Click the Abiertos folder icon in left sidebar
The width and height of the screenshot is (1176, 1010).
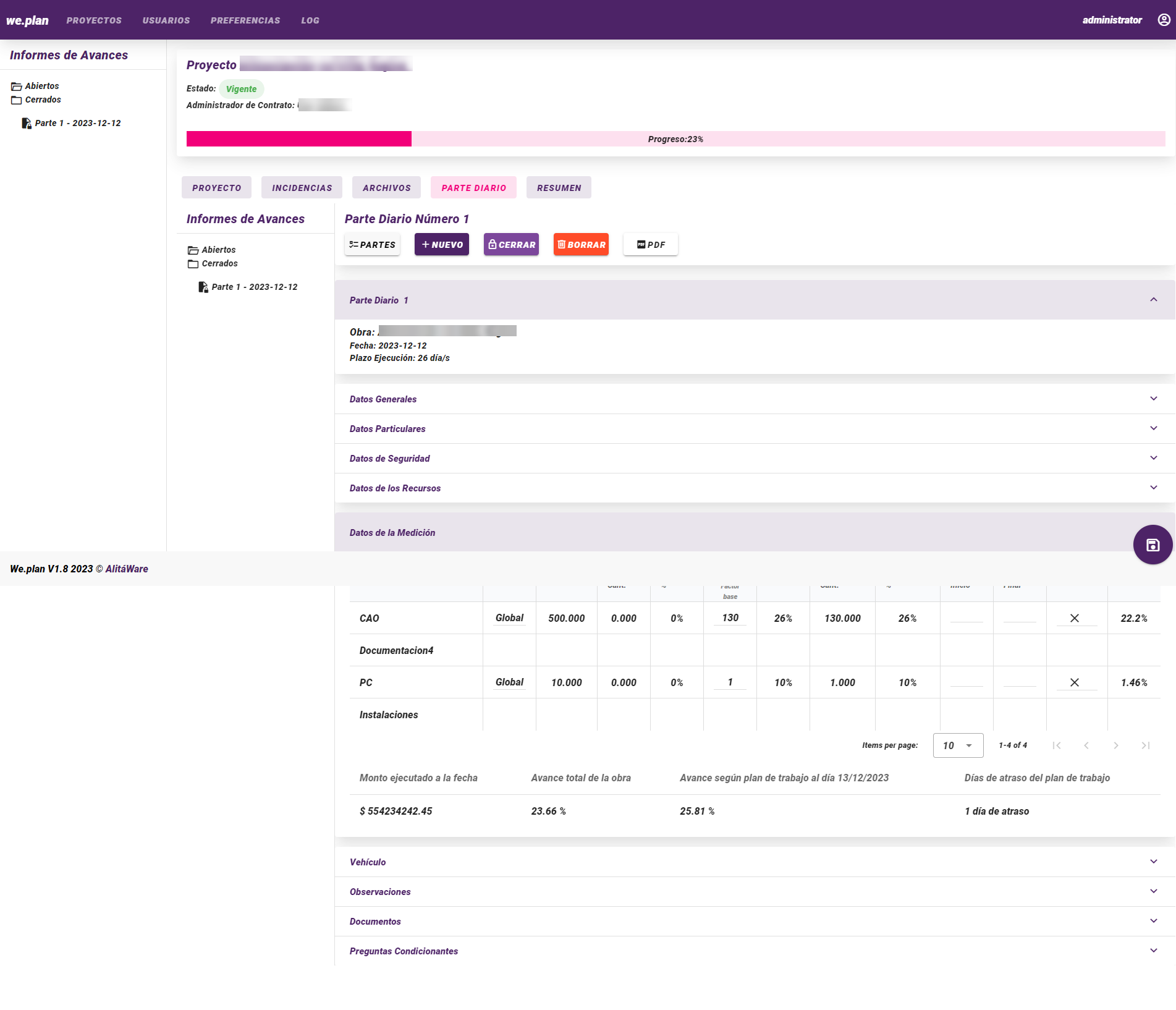point(16,87)
